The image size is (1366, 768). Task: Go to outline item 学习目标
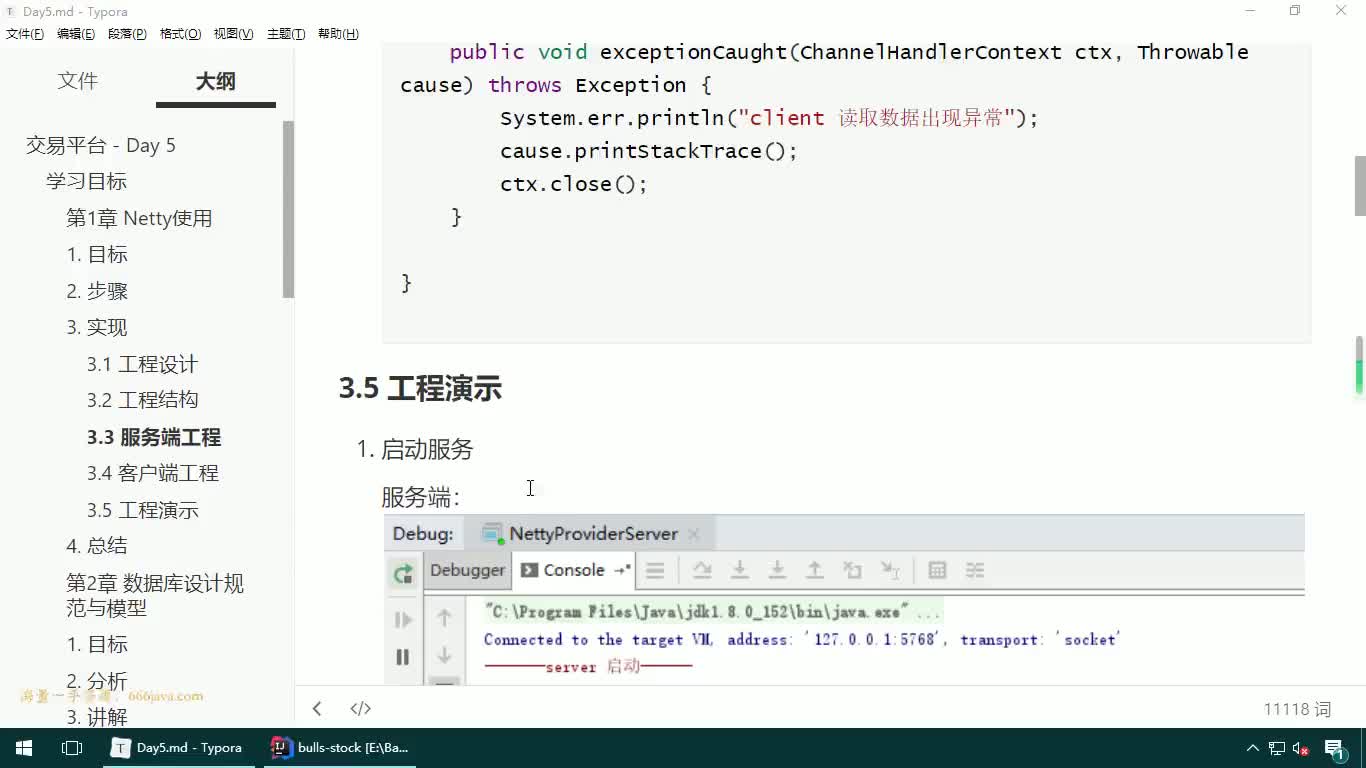[86, 181]
